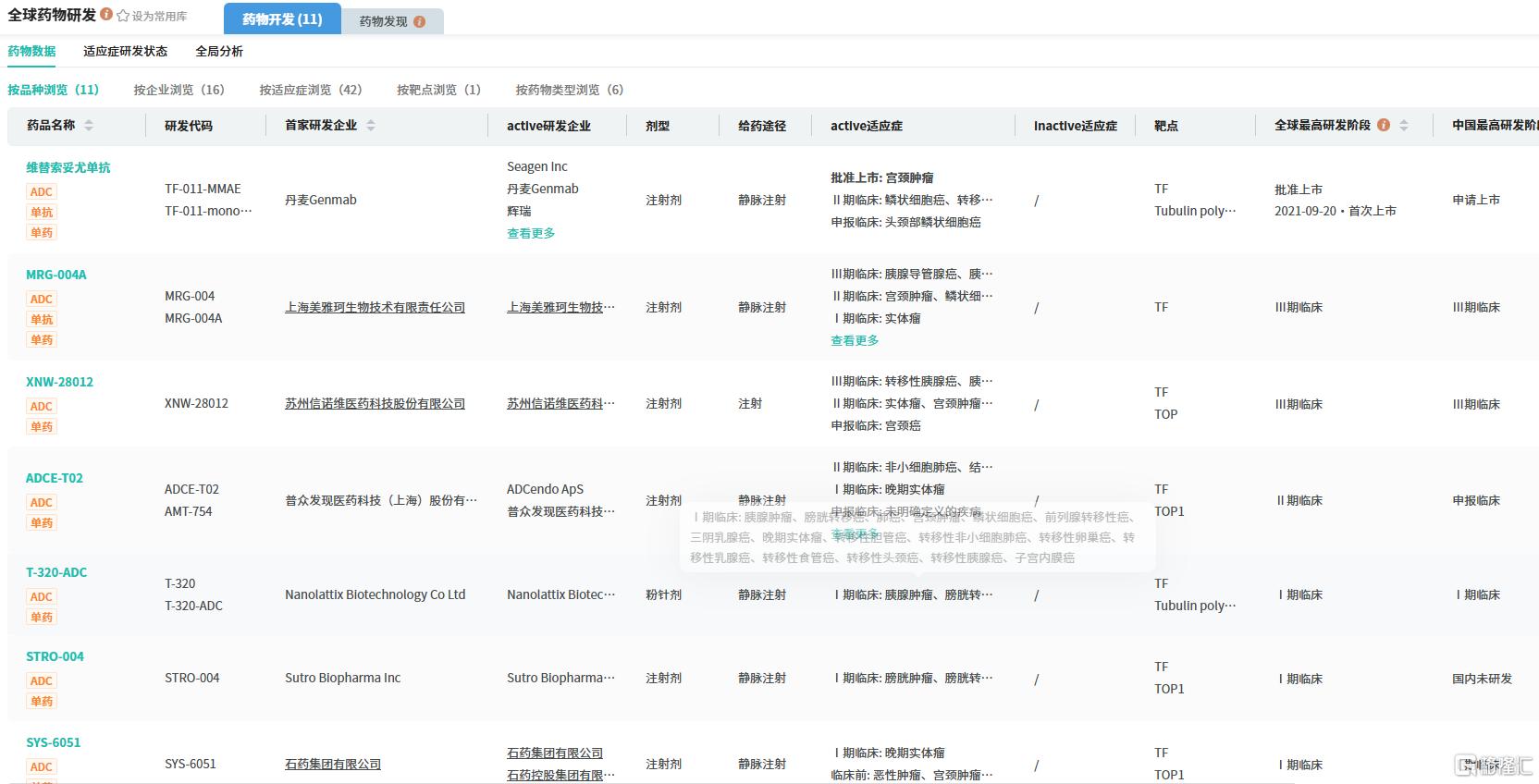
Task: Switch to the 药物发现 tab
Action: click(392, 21)
